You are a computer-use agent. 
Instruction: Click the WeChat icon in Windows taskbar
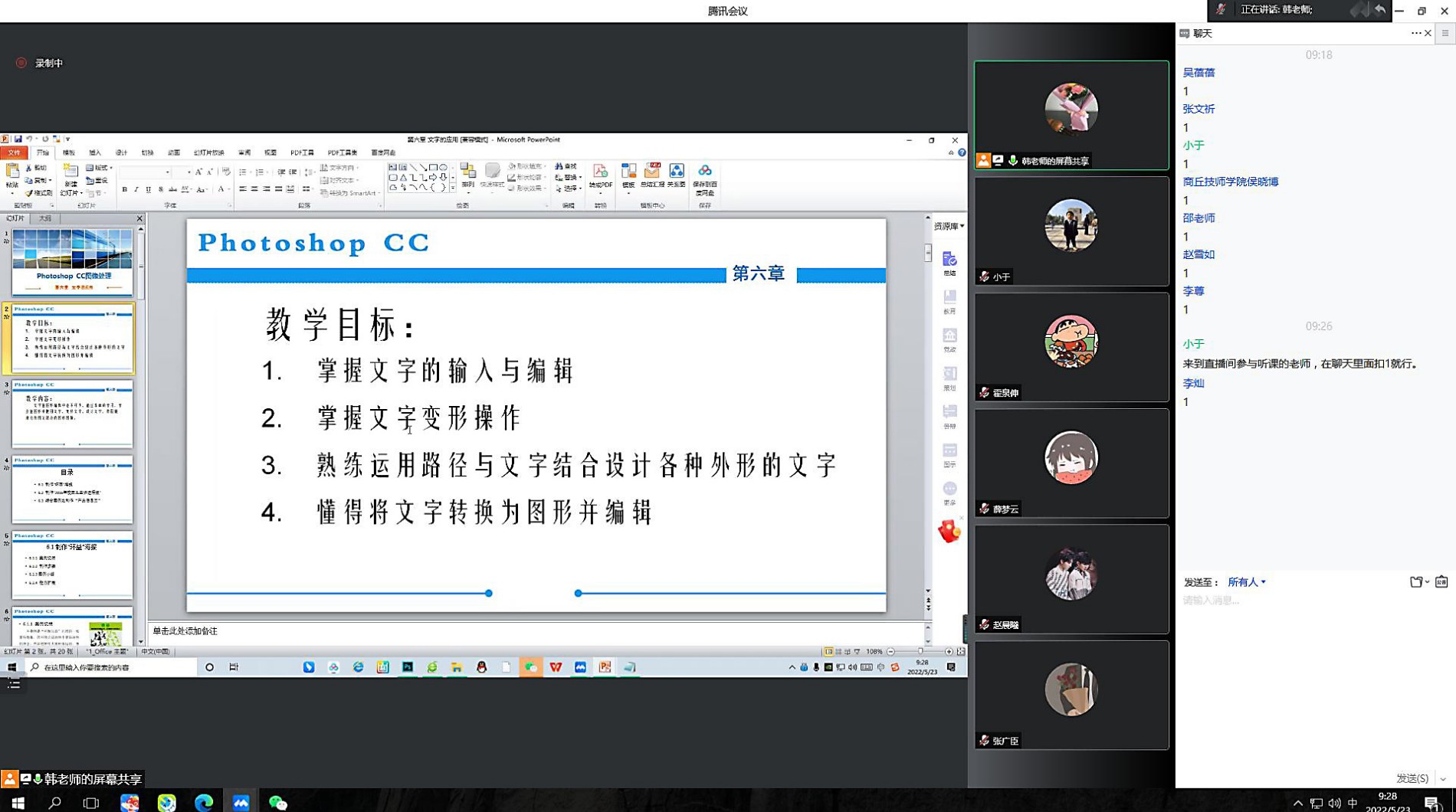point(277,802)
